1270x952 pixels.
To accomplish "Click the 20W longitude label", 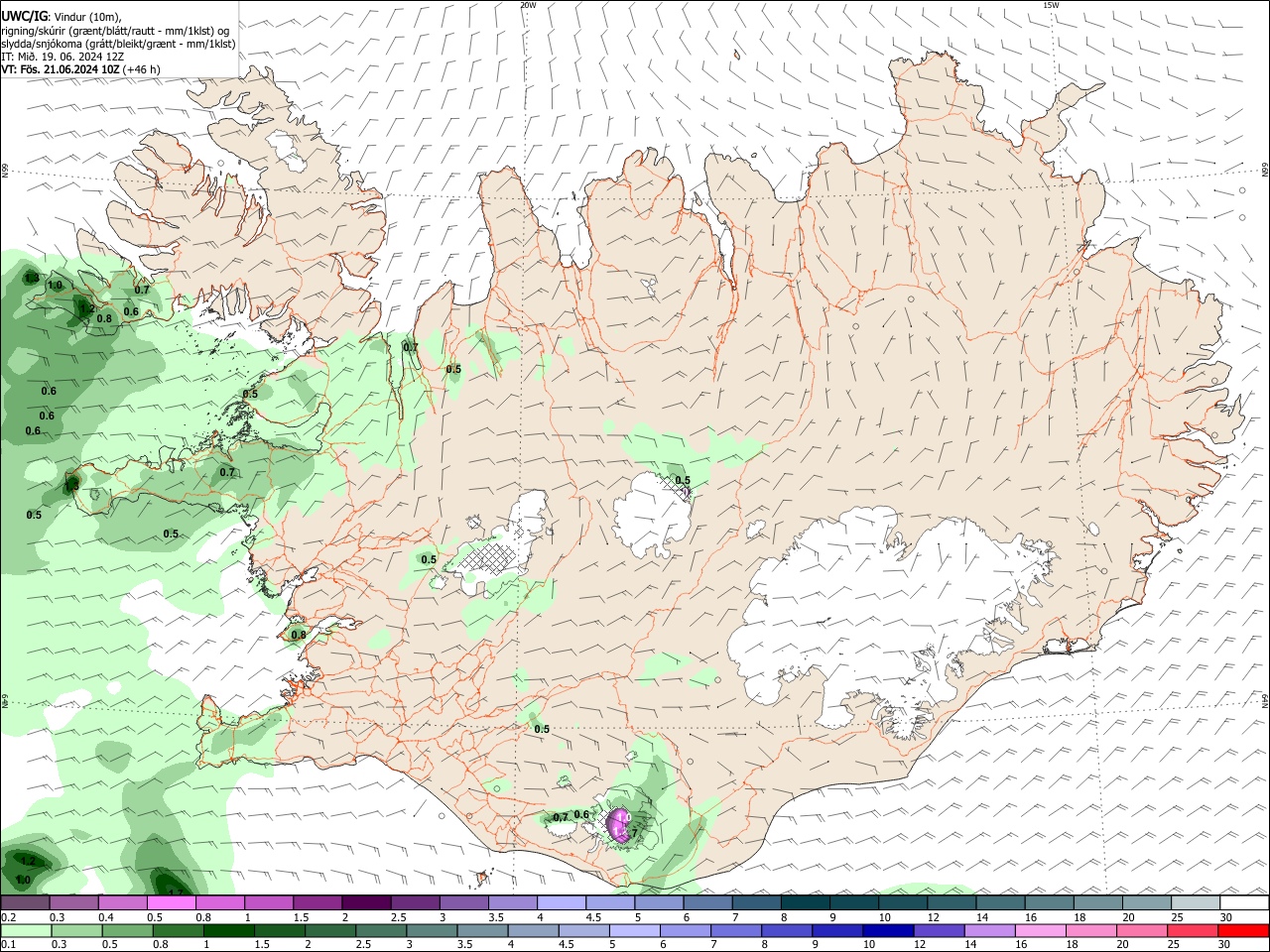I will (528, 5).
